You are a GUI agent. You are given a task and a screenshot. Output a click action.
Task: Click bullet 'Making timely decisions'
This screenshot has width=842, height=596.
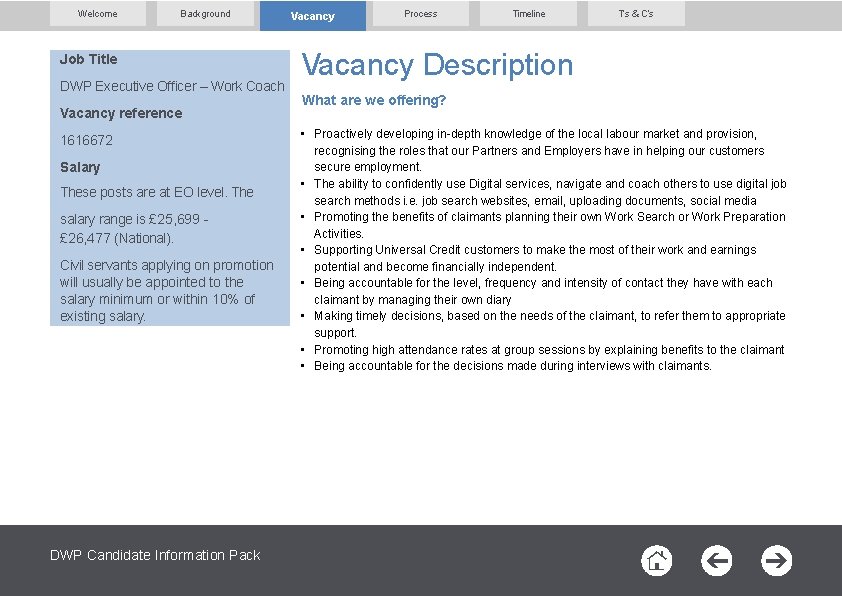click(549, 324)
